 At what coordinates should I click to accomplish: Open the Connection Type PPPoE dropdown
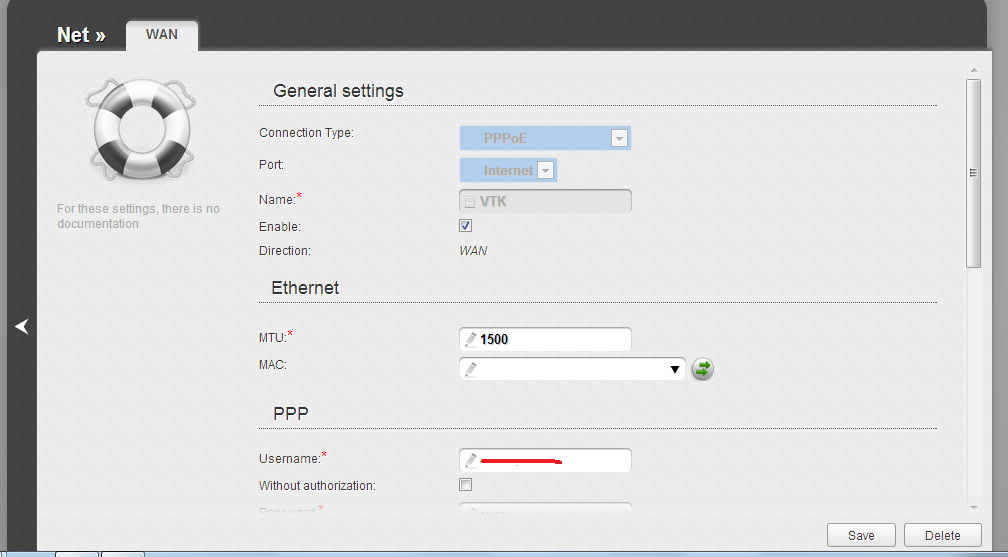[619, 139]
